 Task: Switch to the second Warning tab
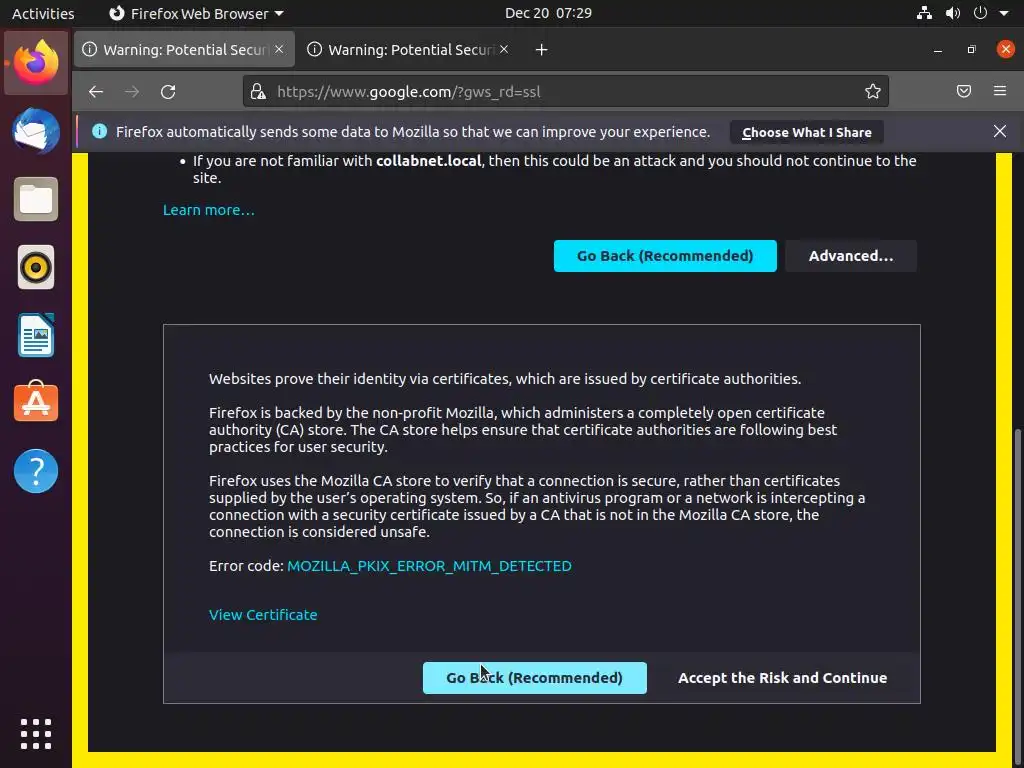(409, 50)
